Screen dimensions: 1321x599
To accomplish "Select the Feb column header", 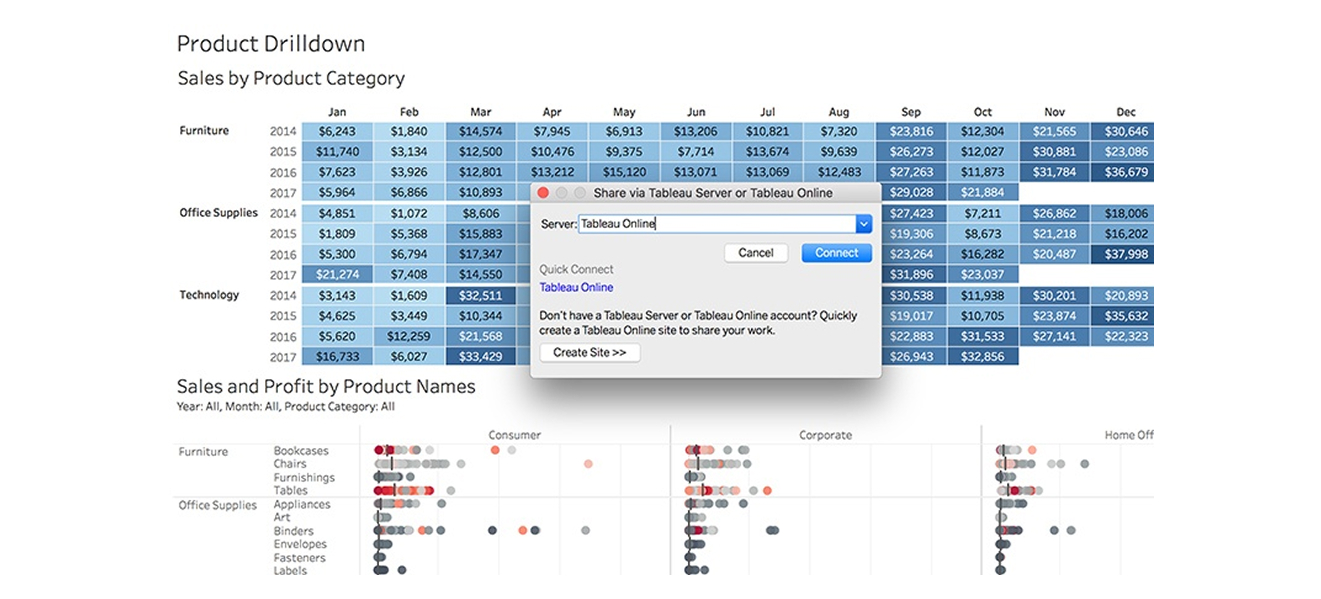I will point(409,112).
